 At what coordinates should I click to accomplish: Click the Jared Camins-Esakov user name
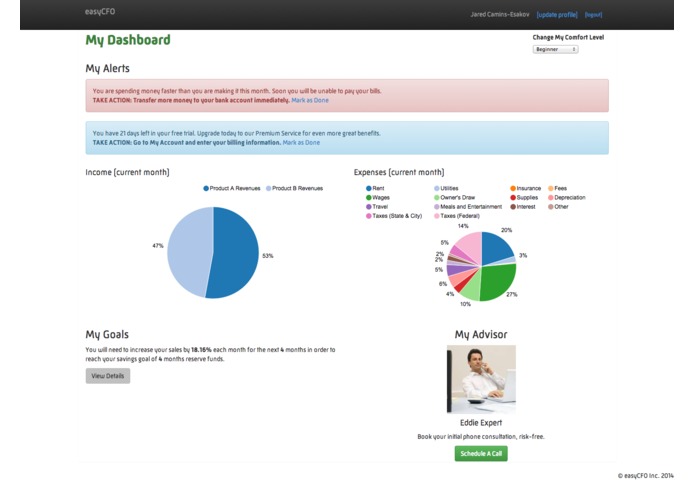[x=500, y=15]
